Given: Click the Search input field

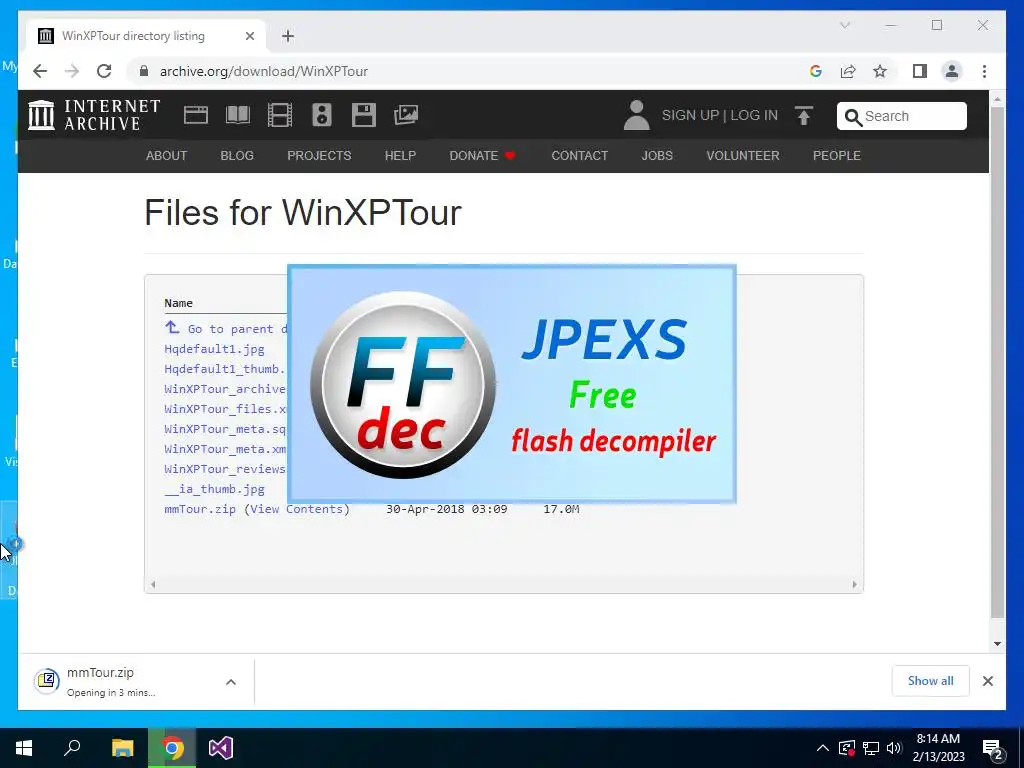Looking at the screenshot, I should (902, 116).
